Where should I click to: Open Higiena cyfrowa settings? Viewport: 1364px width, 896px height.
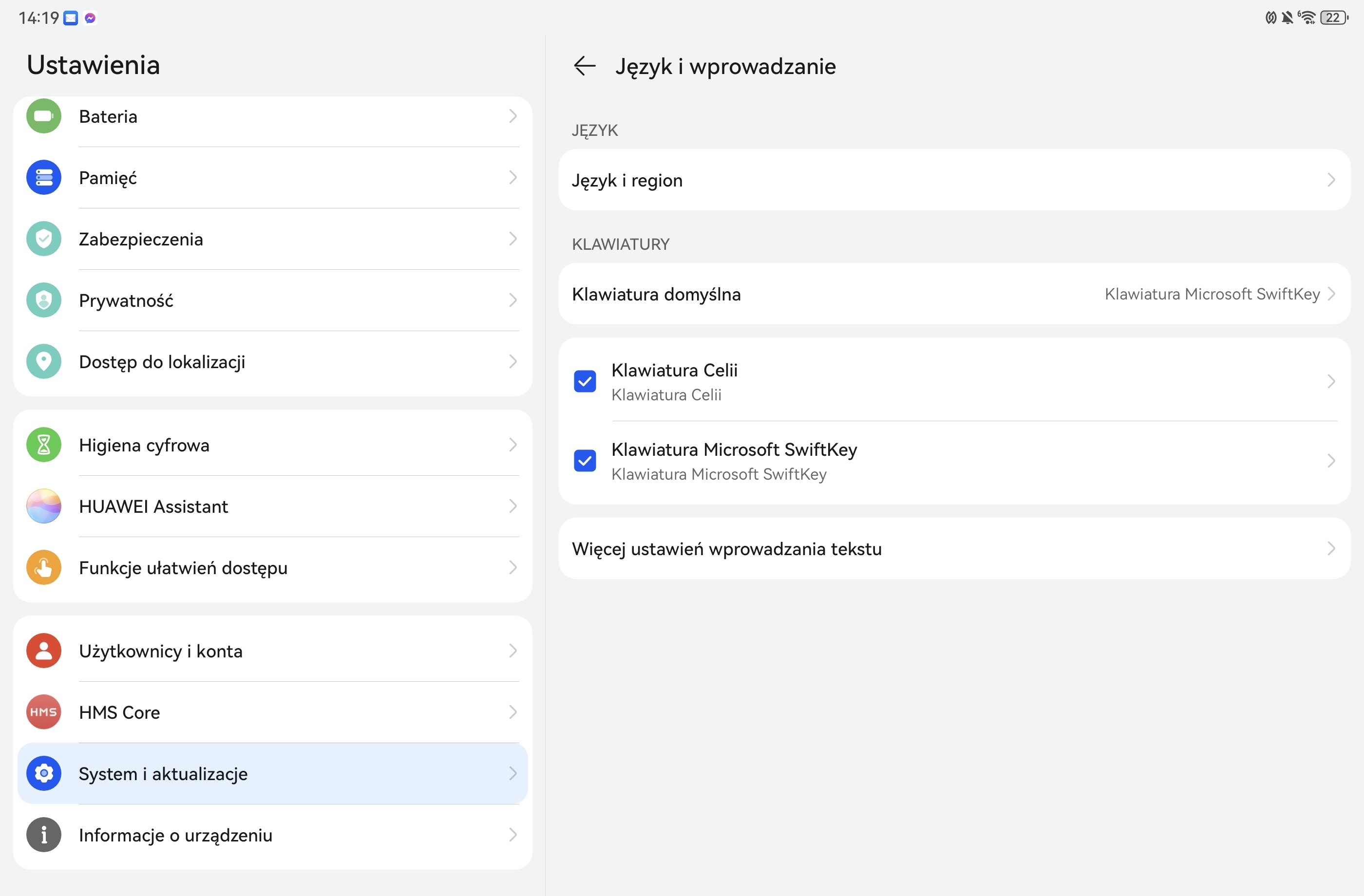click(x=272, y=445)
